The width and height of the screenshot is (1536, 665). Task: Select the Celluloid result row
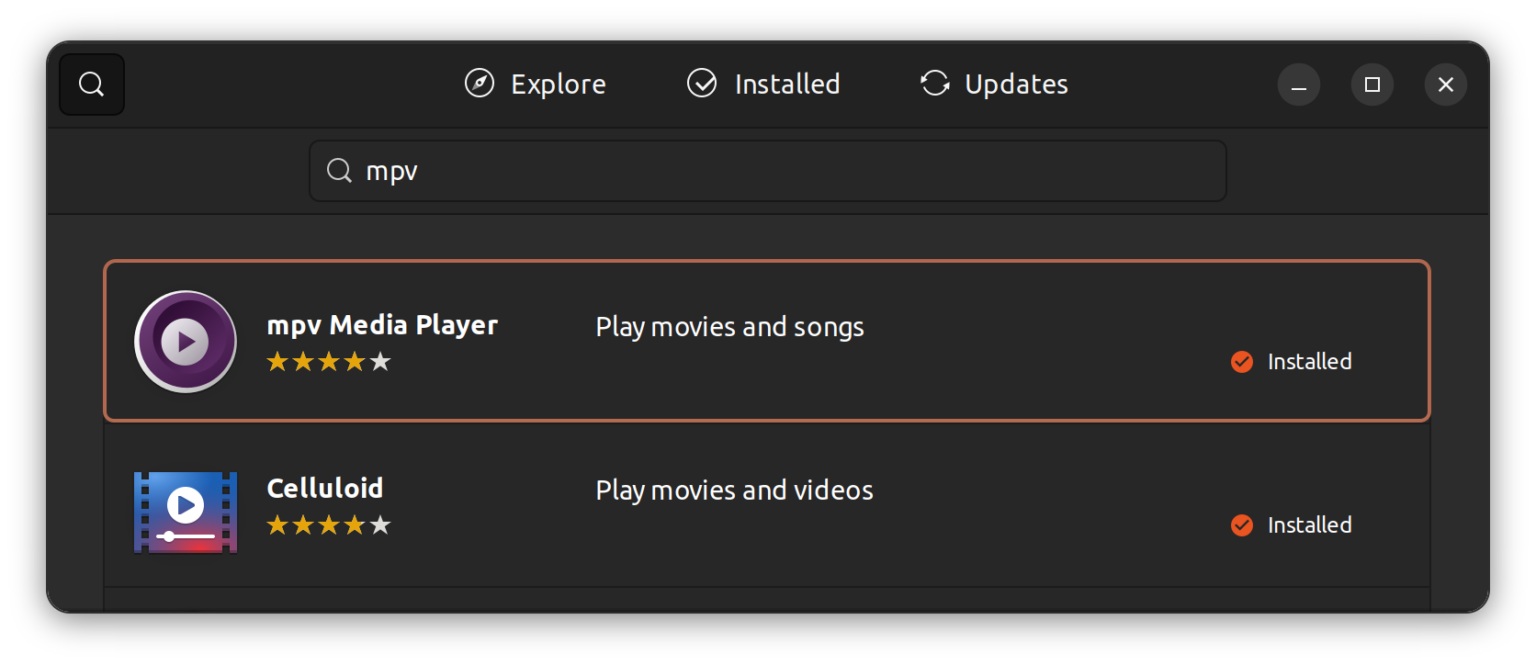[x=768, y=511]
